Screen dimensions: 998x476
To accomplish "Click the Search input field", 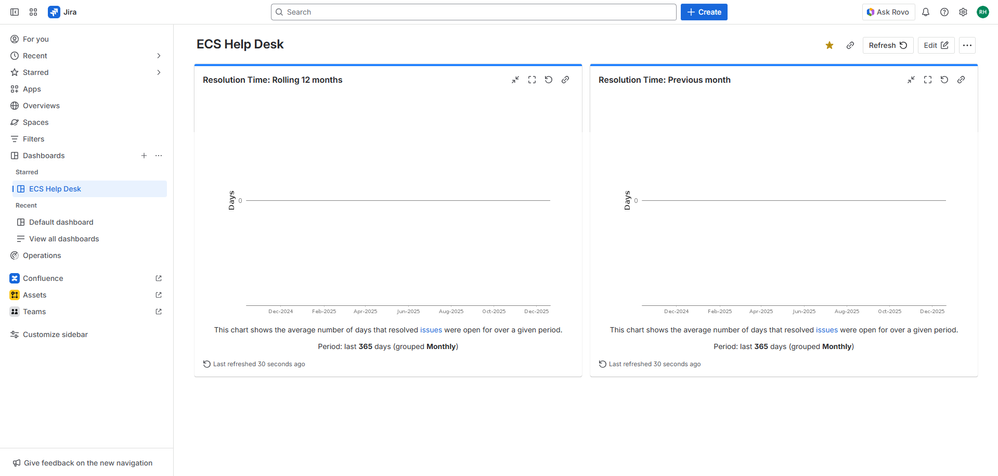I will 474,12.
